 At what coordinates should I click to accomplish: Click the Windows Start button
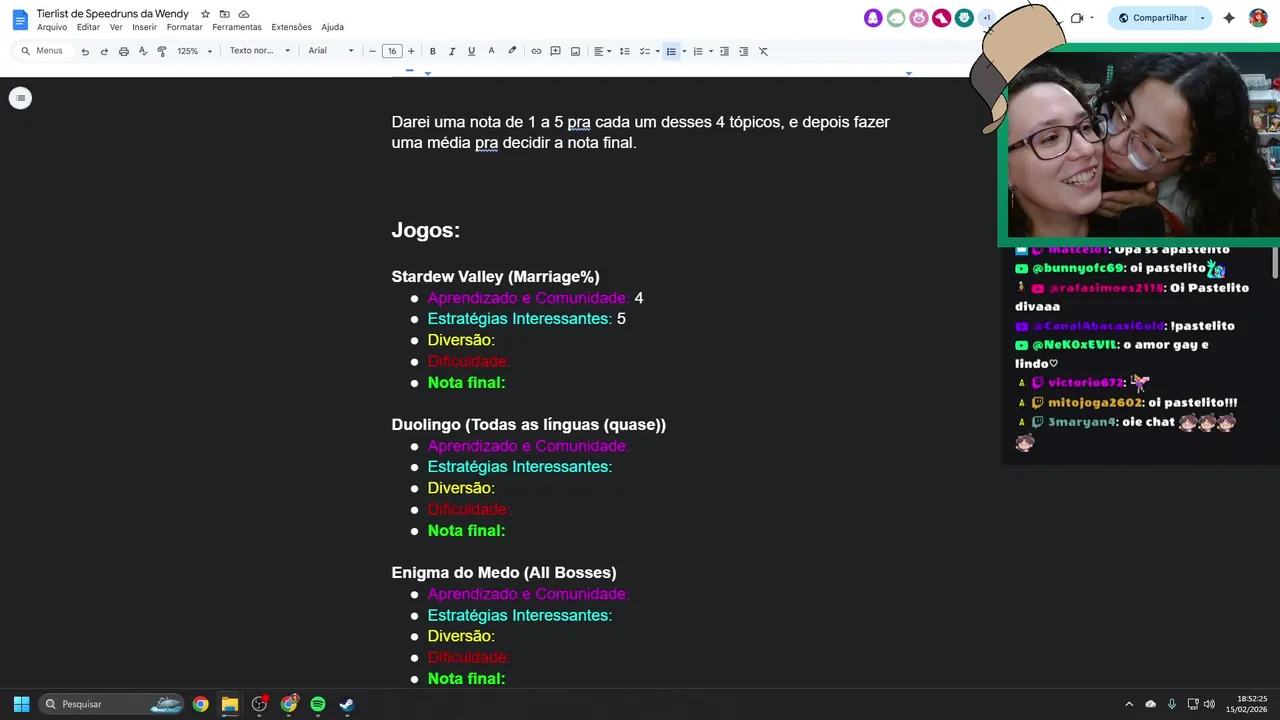pyautogui.click(x=21, y=704)
